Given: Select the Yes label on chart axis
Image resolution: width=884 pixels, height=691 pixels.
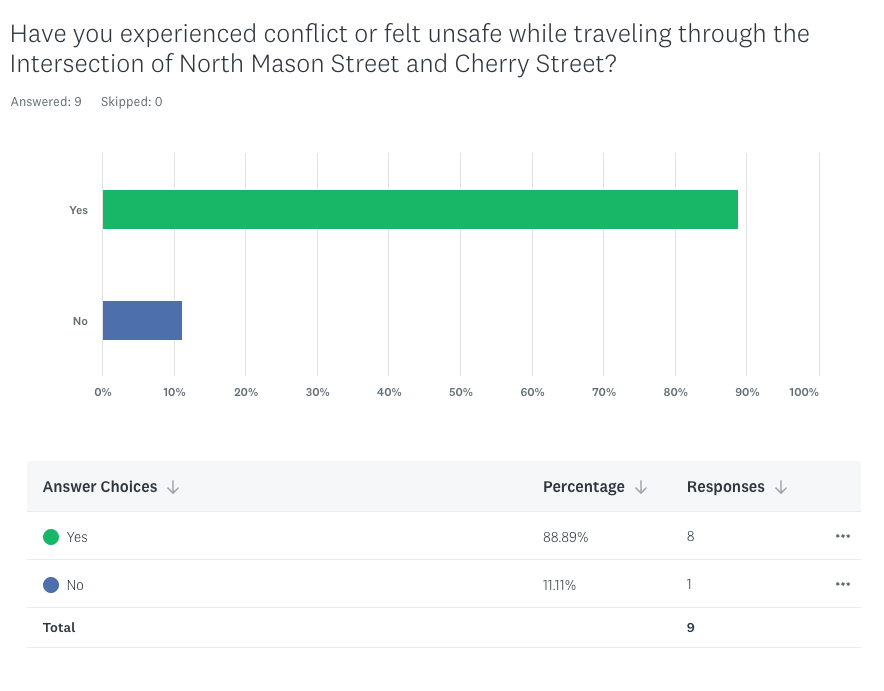Looking at the screenshot, I should click(x=78, y=210).
